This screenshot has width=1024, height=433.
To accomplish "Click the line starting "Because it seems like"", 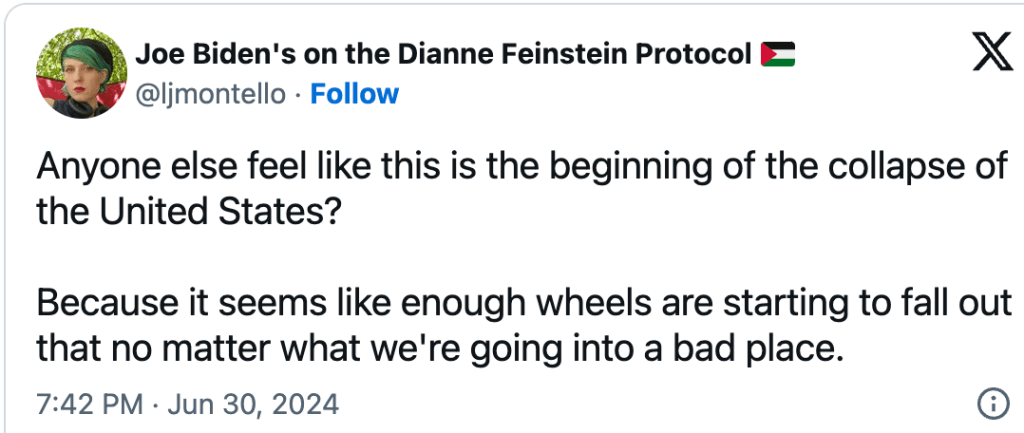I will pyautogui.click(x=520, y=302).
